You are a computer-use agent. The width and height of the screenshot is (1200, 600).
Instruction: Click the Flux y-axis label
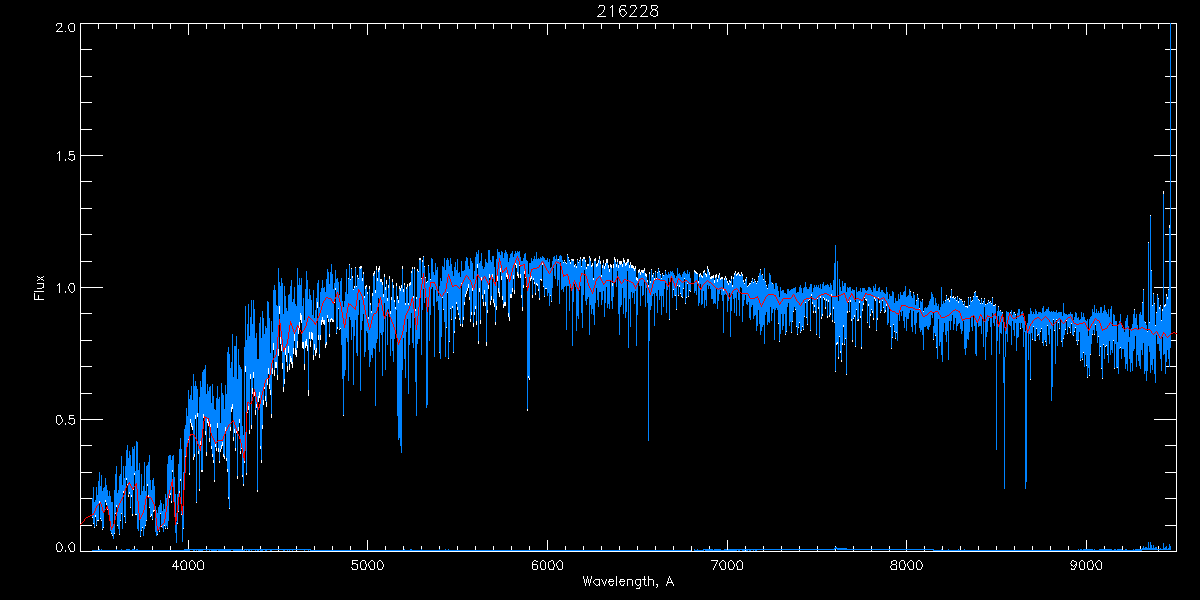(x=40, y=288)
